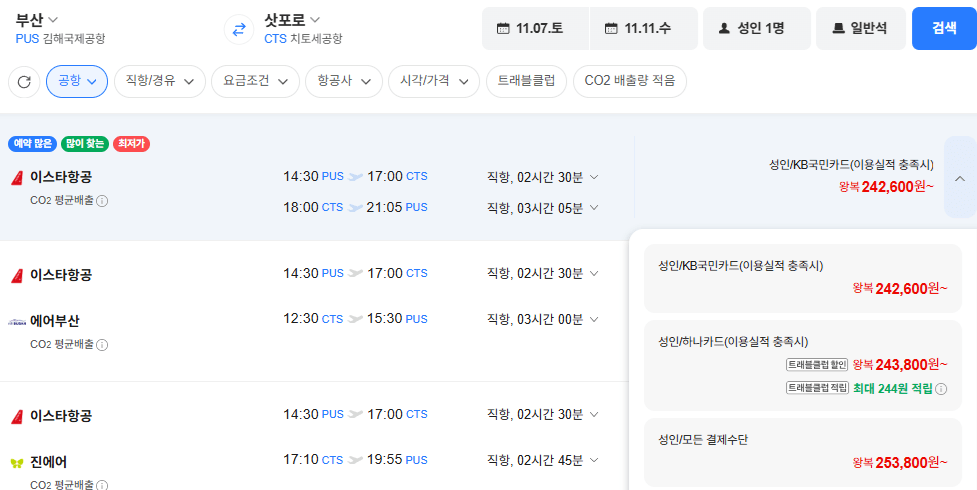Toggle the 트래블클럽 filter chip
This screenshot has height=490, width=977.
tap(526, 82)
